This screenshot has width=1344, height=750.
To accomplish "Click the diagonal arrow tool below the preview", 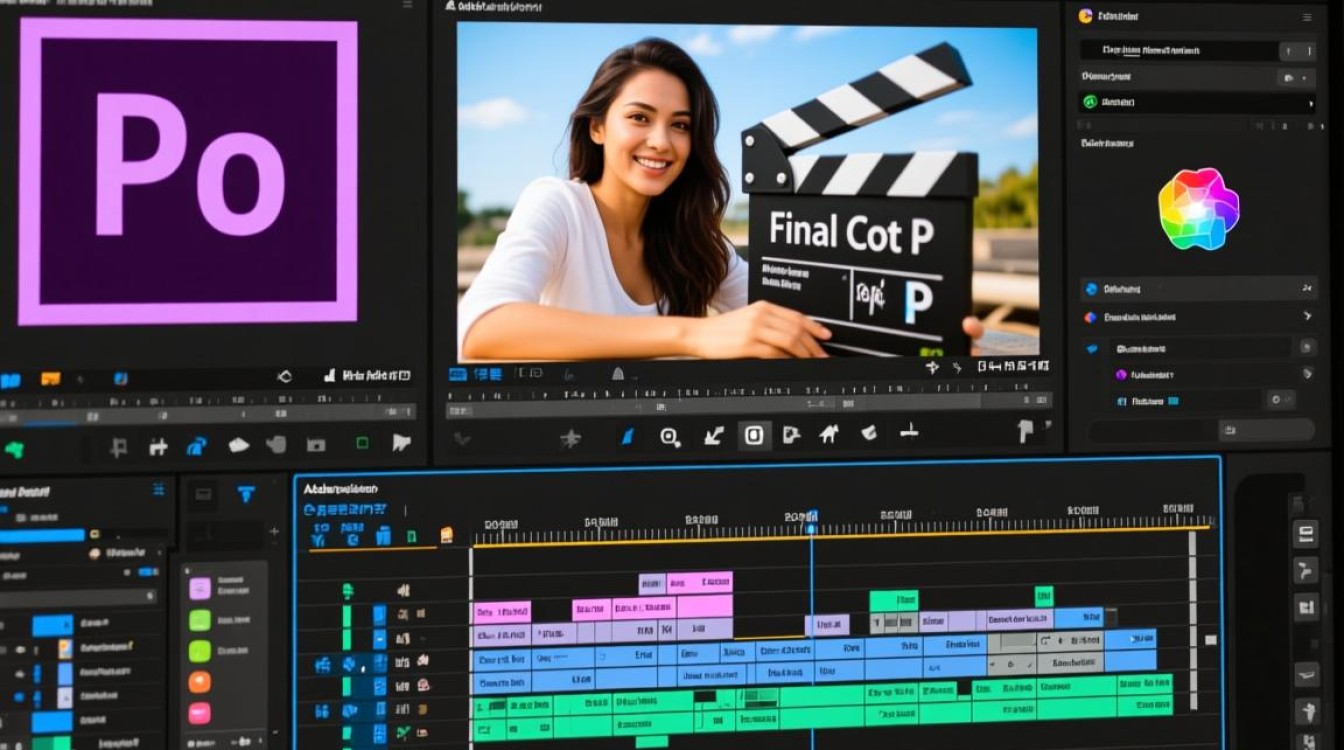I will 713,435.
